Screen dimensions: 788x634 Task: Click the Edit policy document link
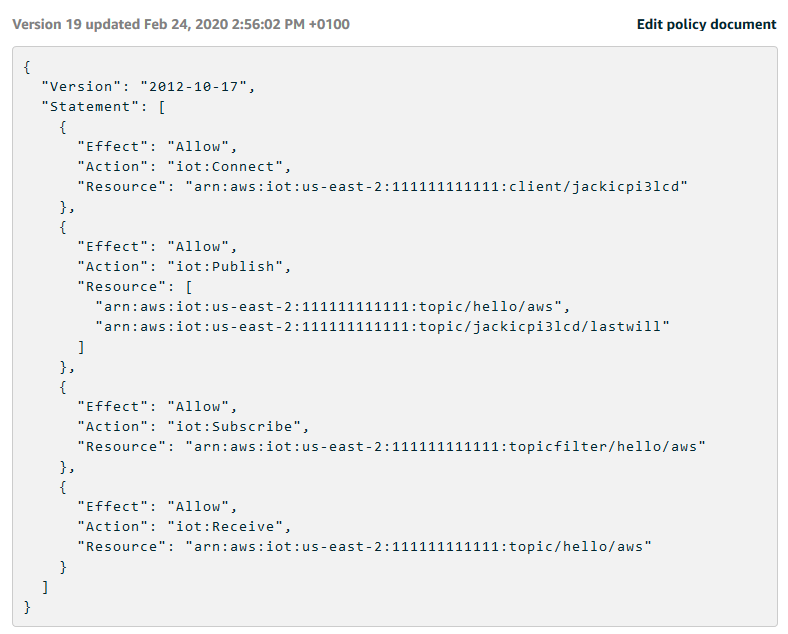(706, 24)
